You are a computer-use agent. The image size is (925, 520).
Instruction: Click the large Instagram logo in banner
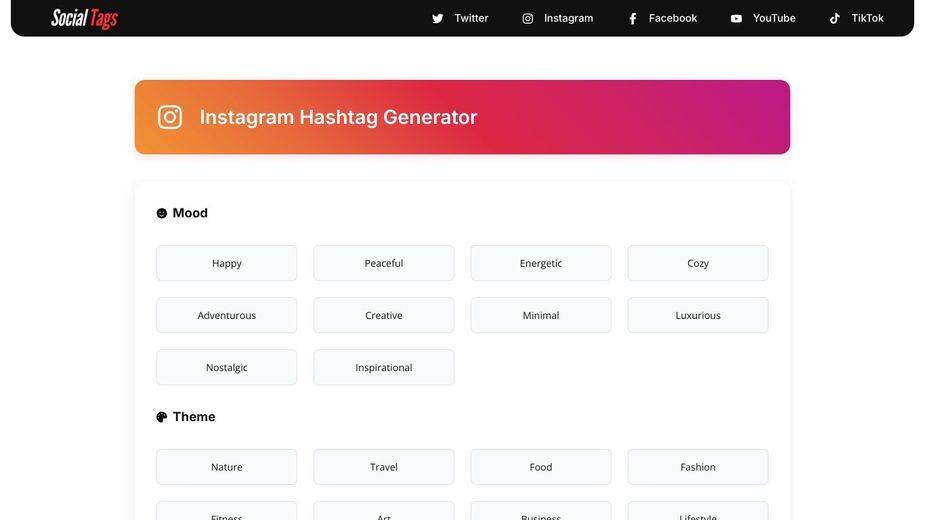[170, 117]
